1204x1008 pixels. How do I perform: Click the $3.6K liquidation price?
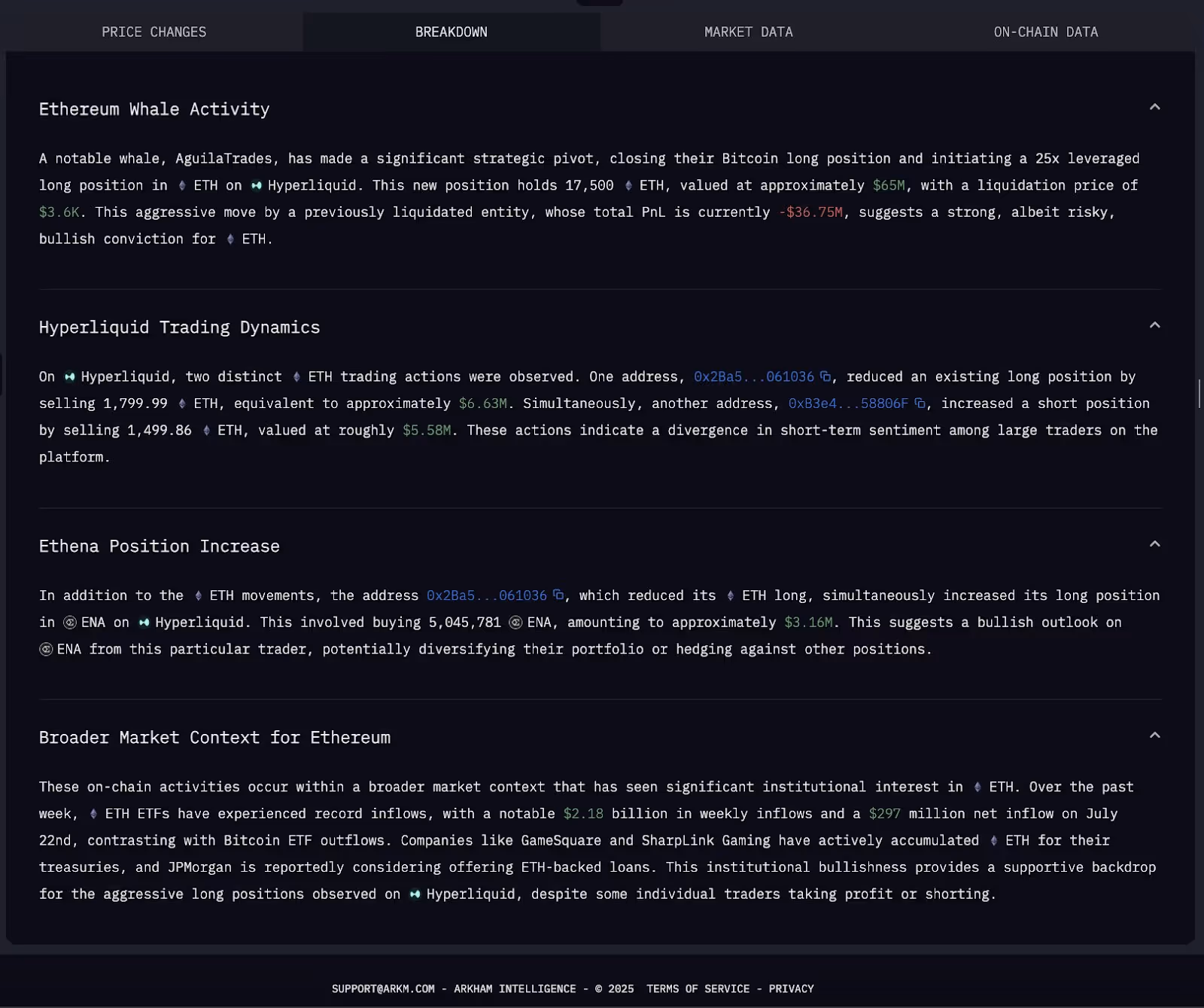coord(59,212)
